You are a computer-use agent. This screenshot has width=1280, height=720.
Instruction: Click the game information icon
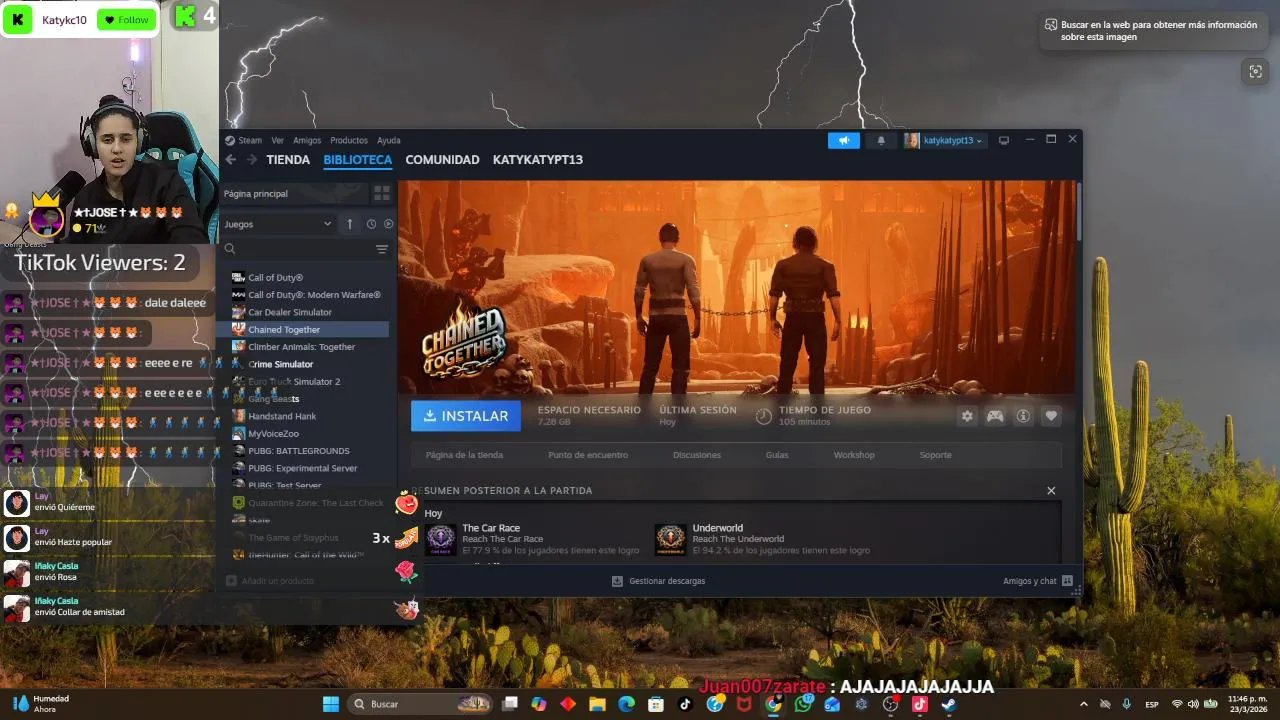click(x=1023, y=416)
